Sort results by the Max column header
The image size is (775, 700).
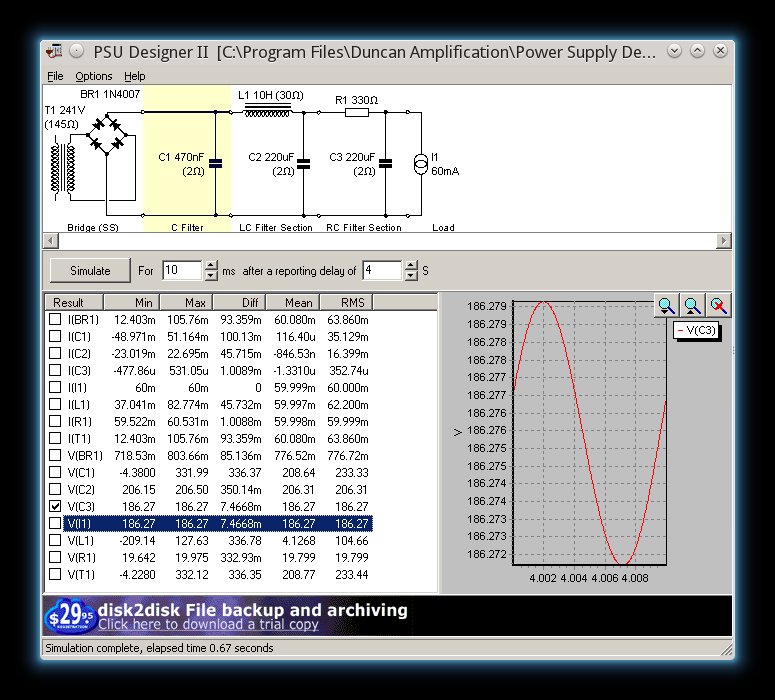click(186, 302)
